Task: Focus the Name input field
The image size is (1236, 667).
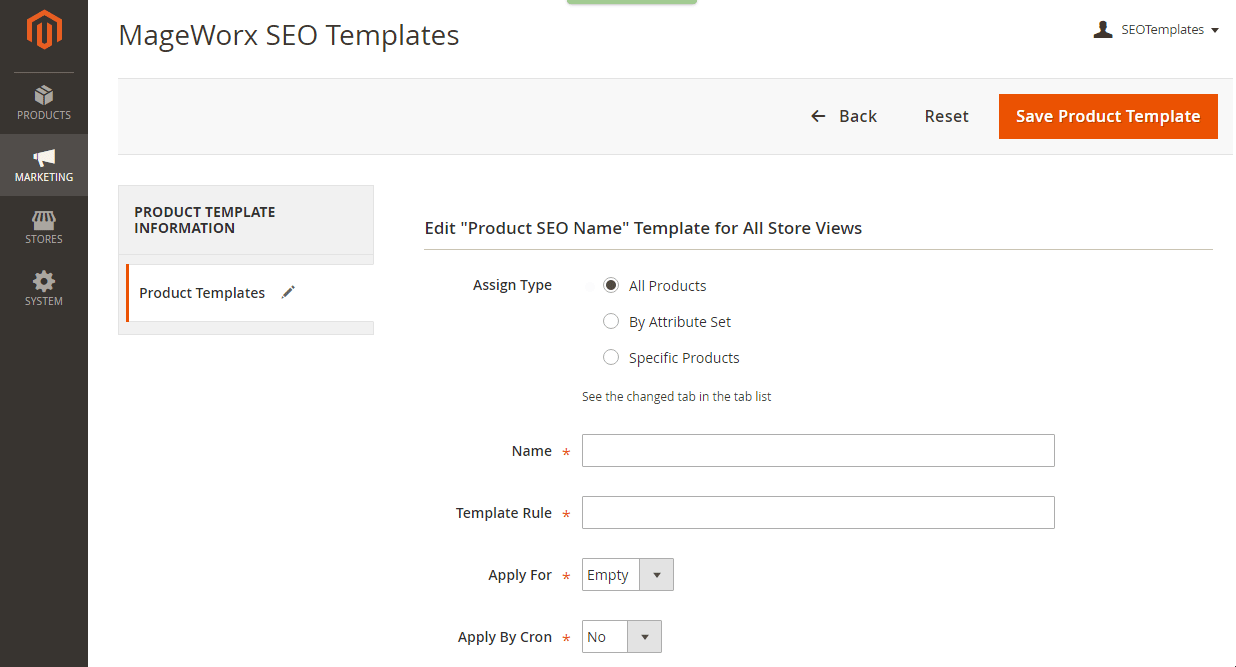Action: (x=818, y=451)
